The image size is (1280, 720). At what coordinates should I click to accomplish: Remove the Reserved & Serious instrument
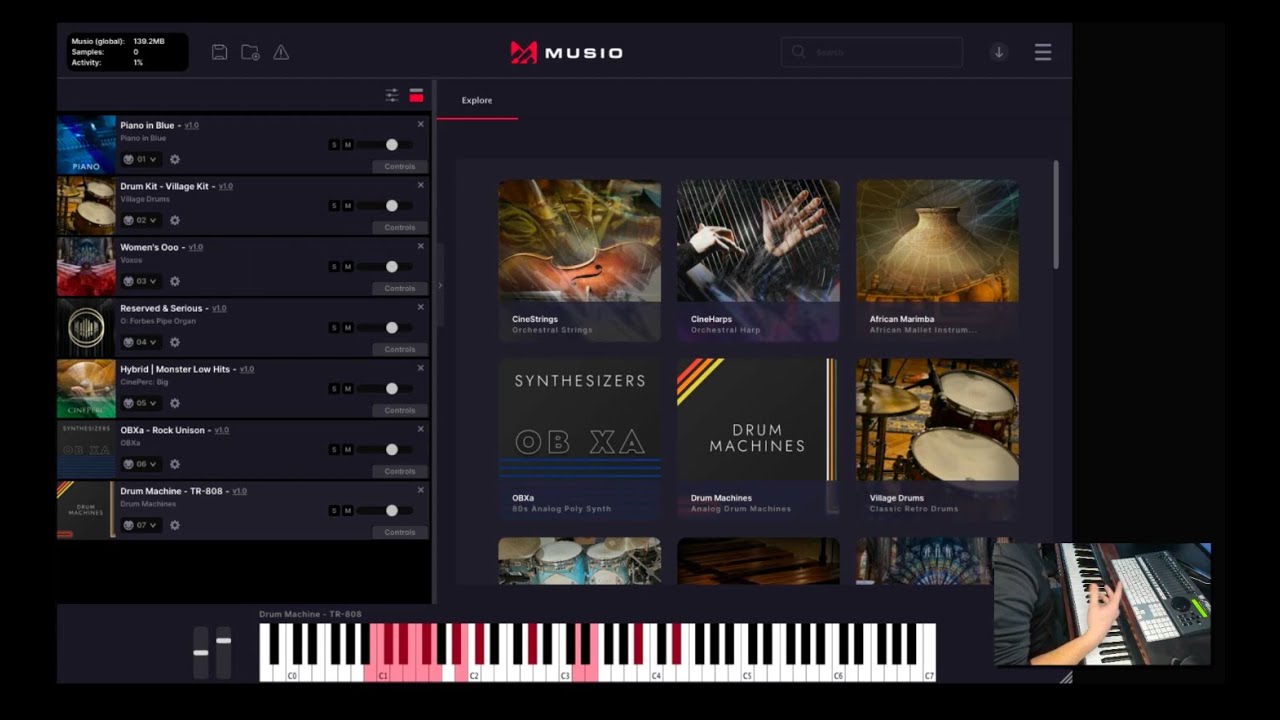421,307
